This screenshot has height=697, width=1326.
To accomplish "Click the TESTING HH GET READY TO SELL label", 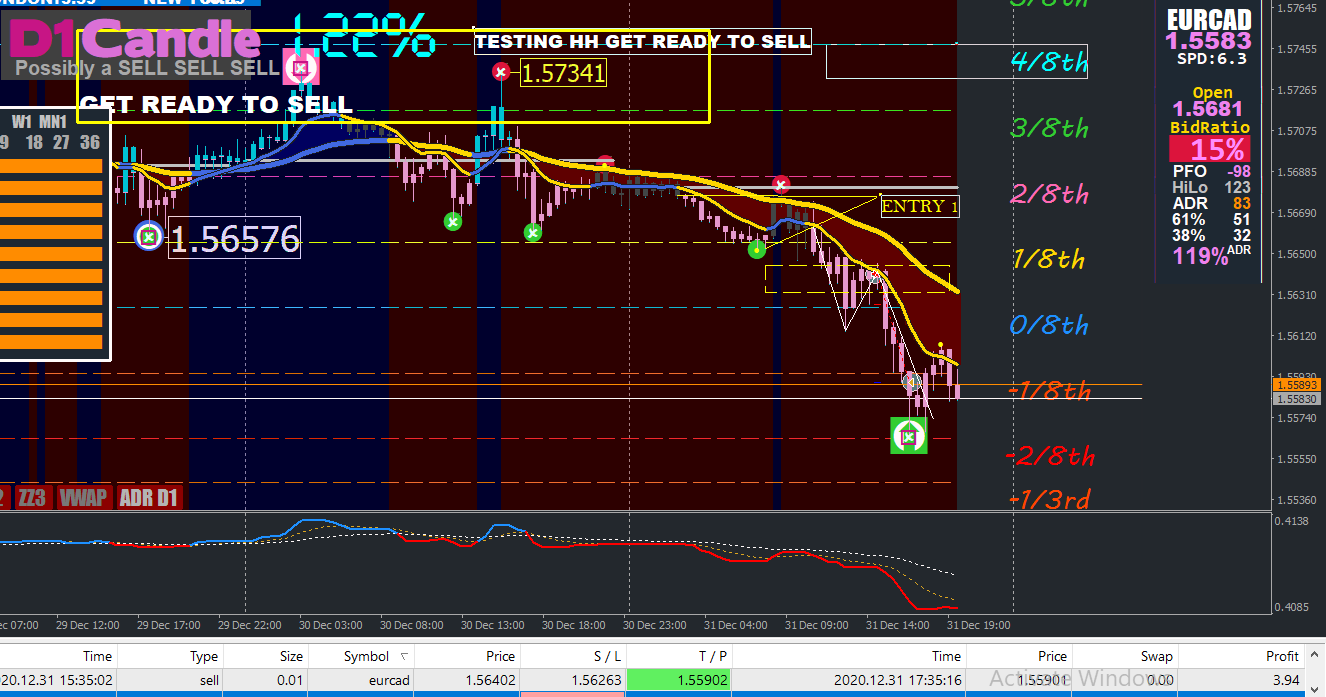I will pos(642,41).
